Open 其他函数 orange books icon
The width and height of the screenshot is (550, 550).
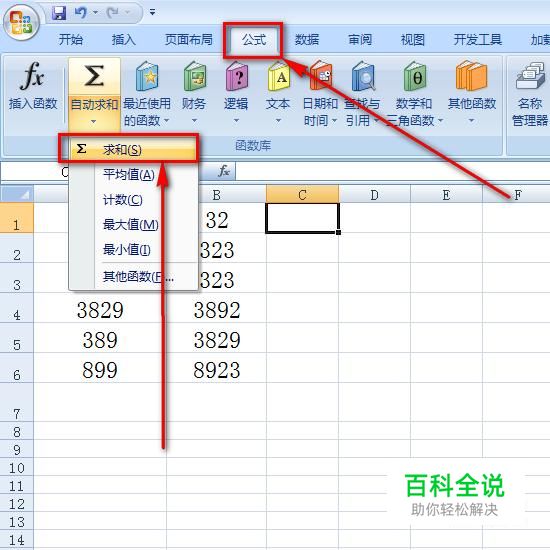pos(472,77)
